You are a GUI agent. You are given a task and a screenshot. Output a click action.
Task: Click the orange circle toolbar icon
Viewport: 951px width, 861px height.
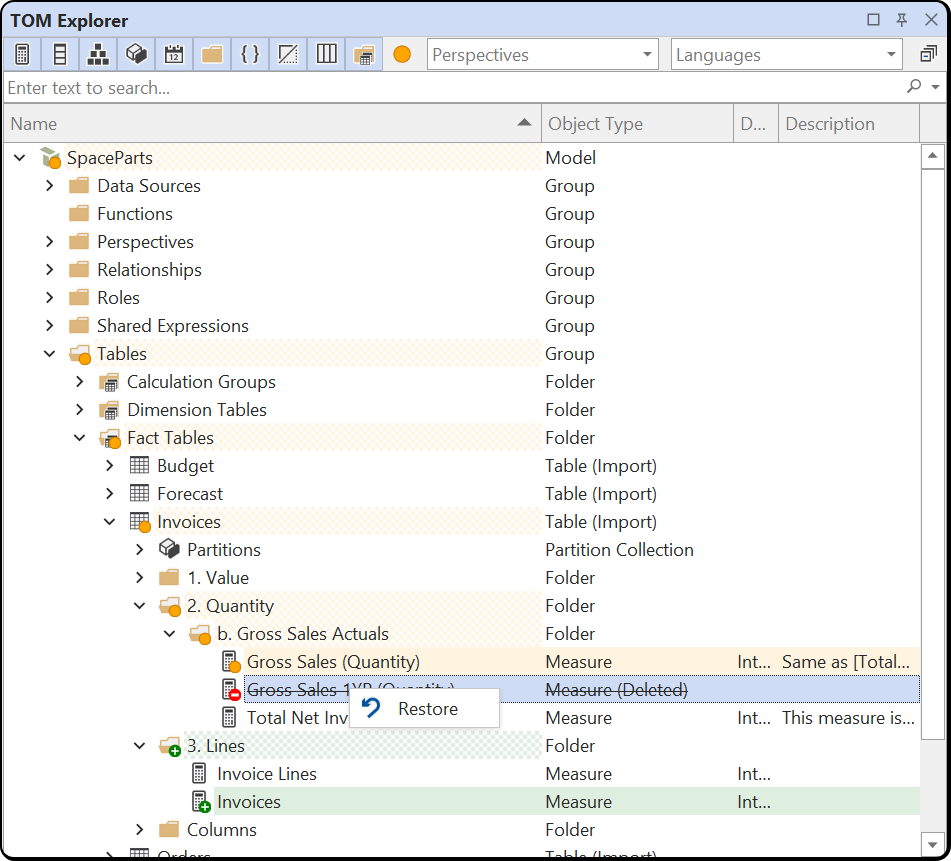pyautogui.click(x=402, y=55)
